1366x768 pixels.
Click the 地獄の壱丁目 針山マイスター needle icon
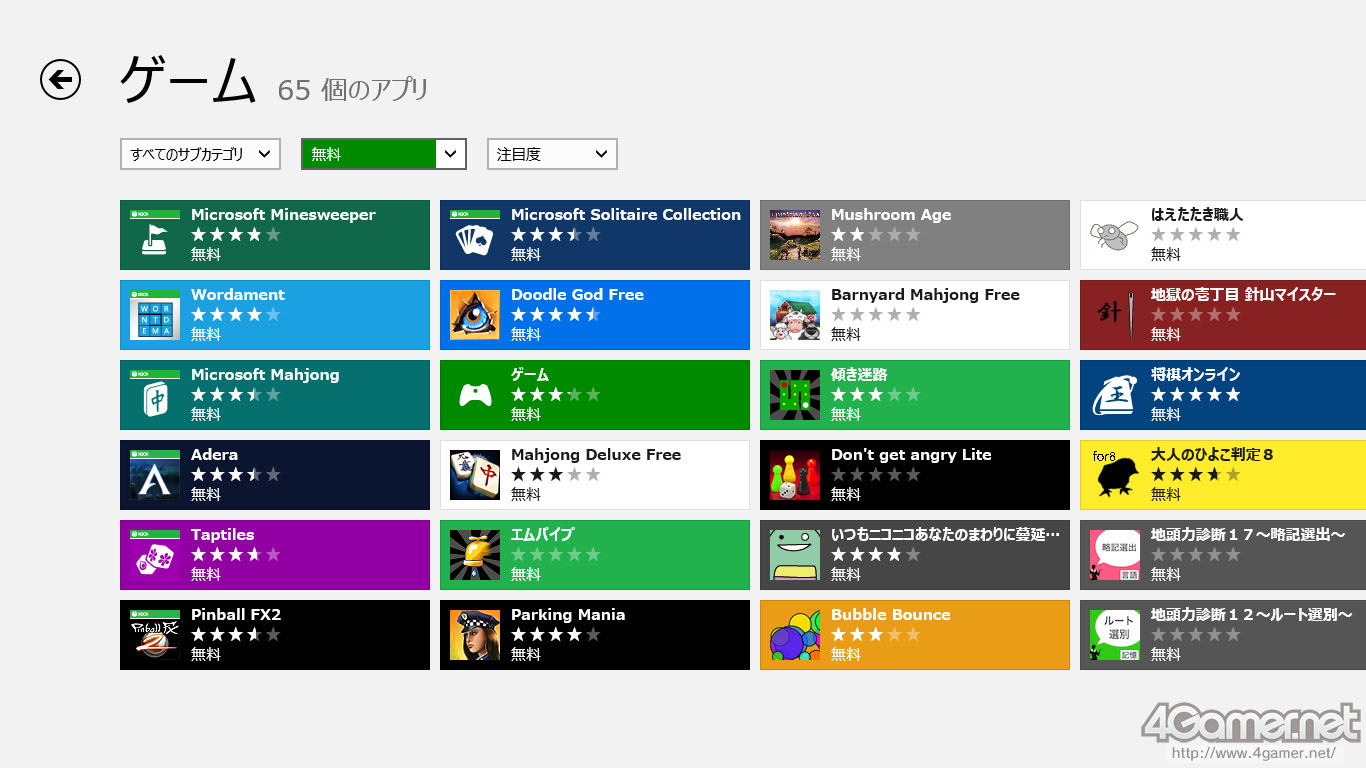[x=1115, y=315]
